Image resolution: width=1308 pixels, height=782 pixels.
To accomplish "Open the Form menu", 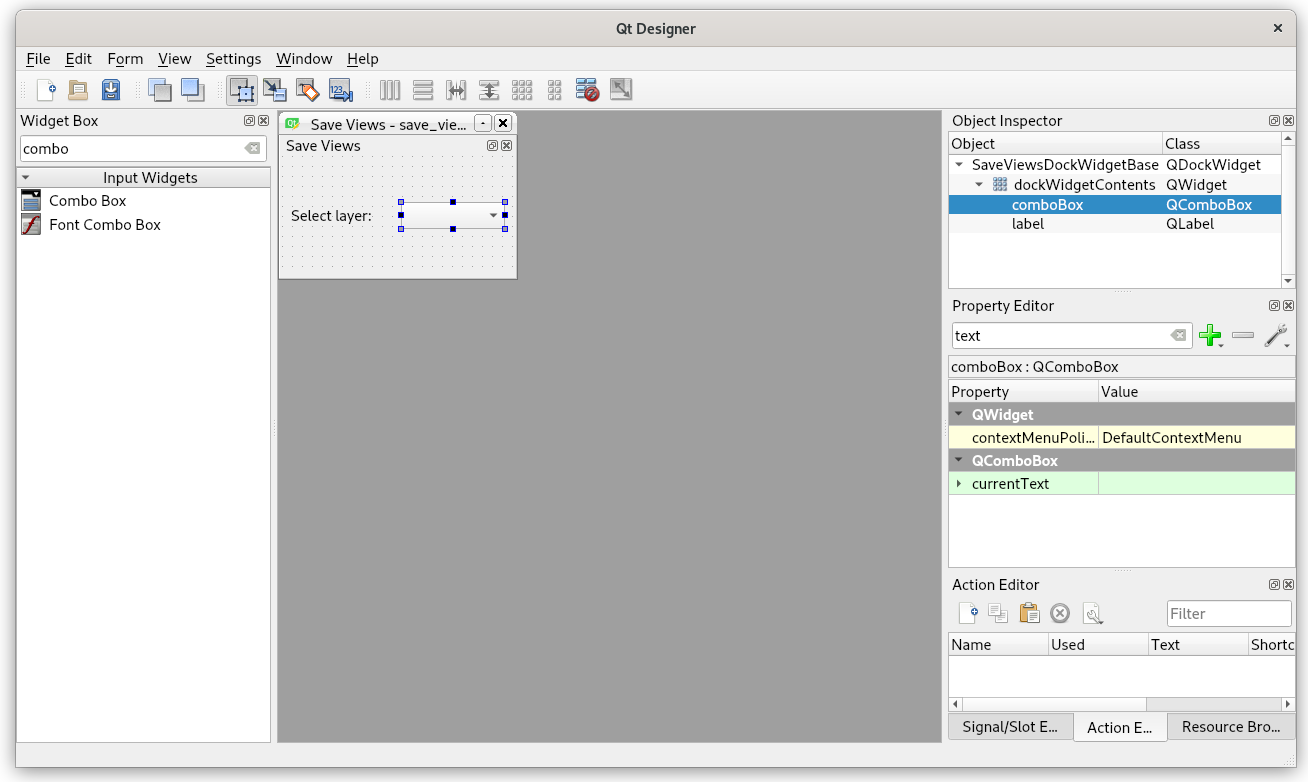I will tap(125, 59).
